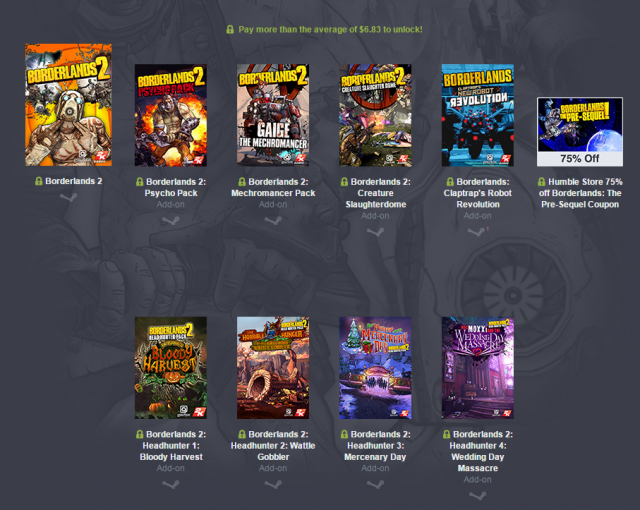This screenshot has width=640, height=510.
Task: Click the Humble Store Pre-Sequel Coupon title
Action: click(580, 193)
